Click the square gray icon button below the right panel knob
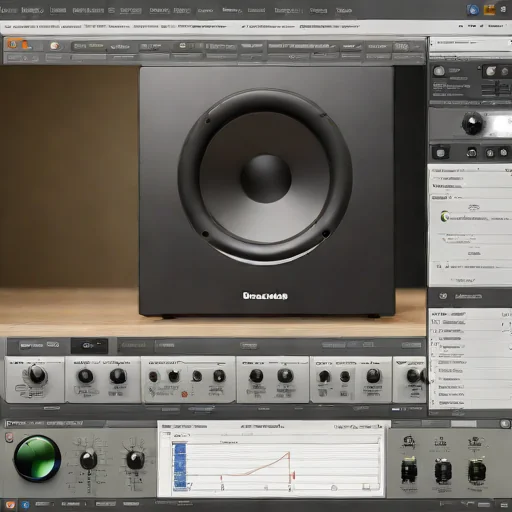 [440, 153]
